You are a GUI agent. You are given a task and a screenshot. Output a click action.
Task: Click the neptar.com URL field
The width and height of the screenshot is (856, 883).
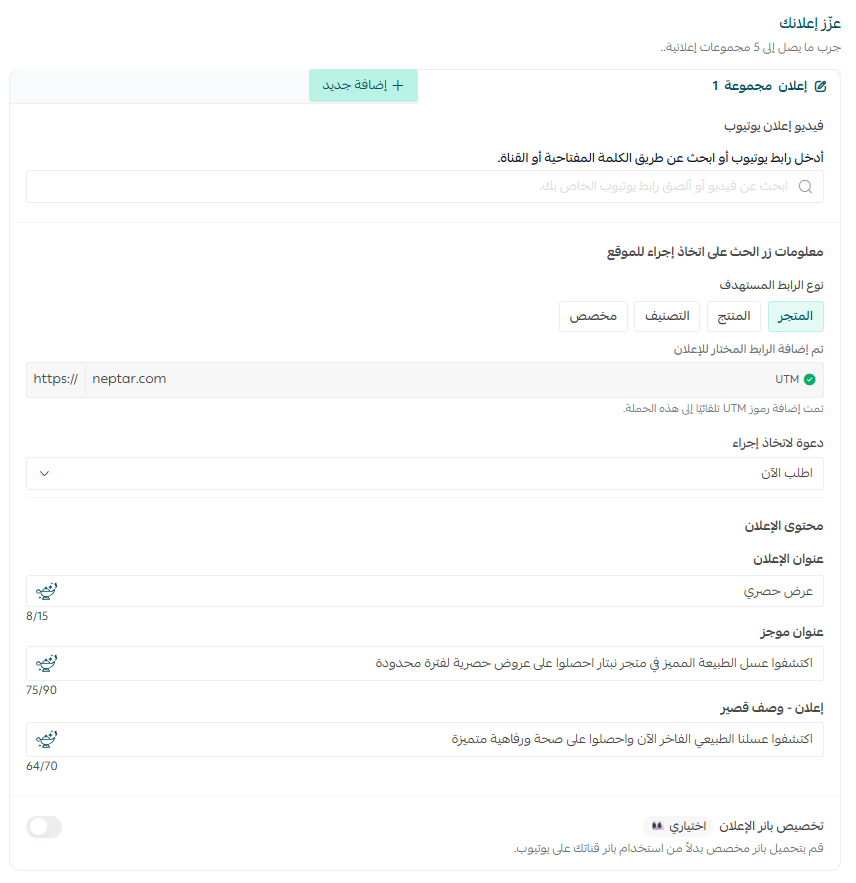coord(425,380)
